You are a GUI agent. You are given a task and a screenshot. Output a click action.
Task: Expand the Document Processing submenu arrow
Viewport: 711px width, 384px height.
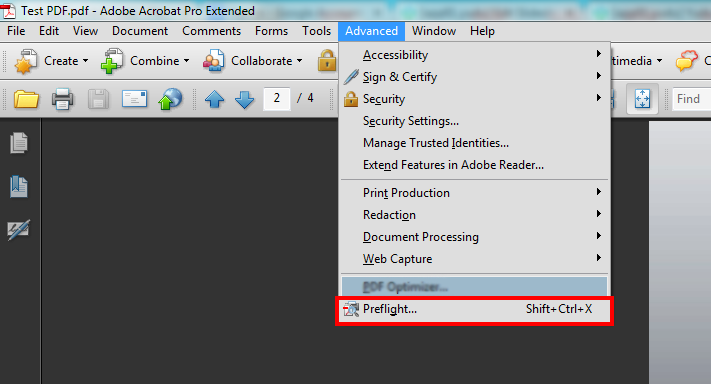(x=599, y=236)
